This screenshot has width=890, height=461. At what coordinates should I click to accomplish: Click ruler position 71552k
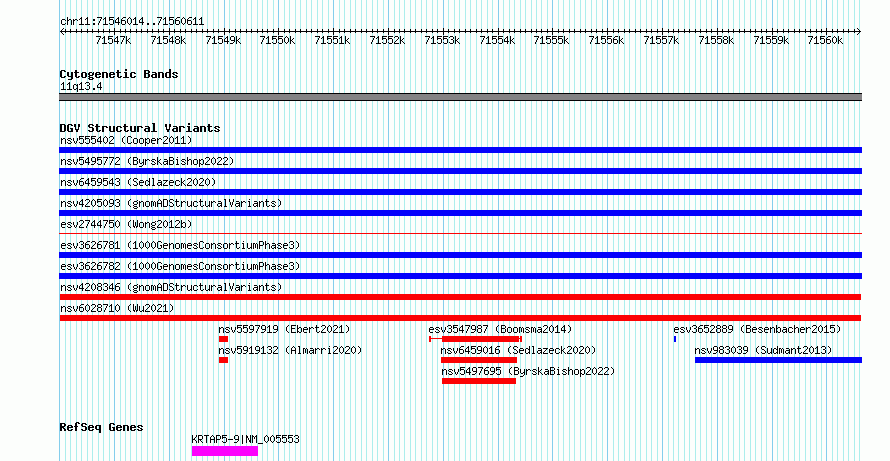(388, 40)
